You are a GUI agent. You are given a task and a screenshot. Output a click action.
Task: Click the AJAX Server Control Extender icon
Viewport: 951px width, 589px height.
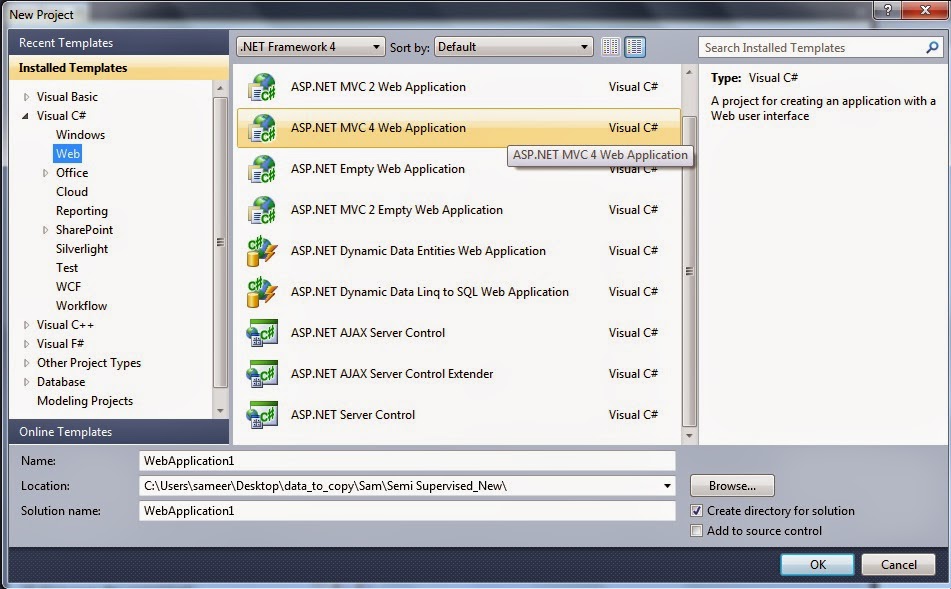(x=262, y=374)
